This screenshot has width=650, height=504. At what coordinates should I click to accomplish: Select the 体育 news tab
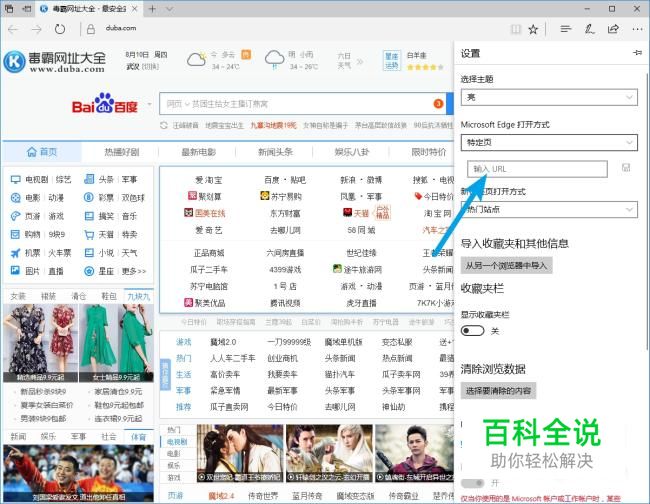point(138,436)
